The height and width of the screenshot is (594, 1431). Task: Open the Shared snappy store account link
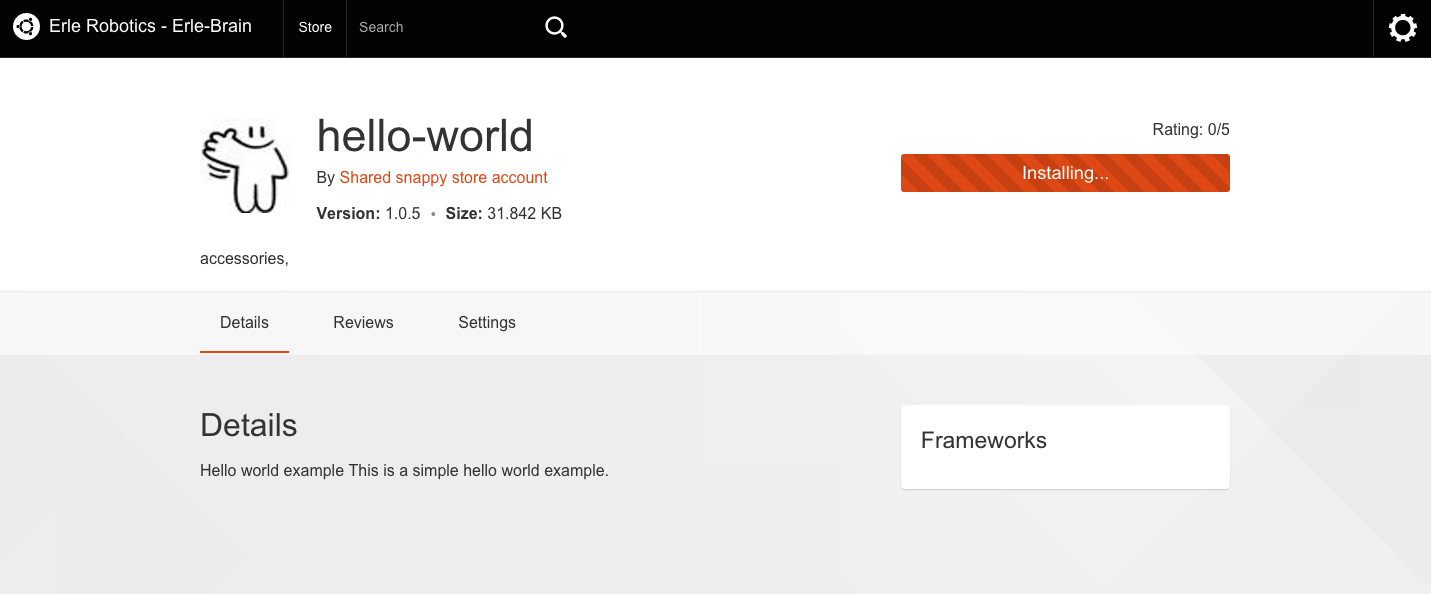(443, 178)
